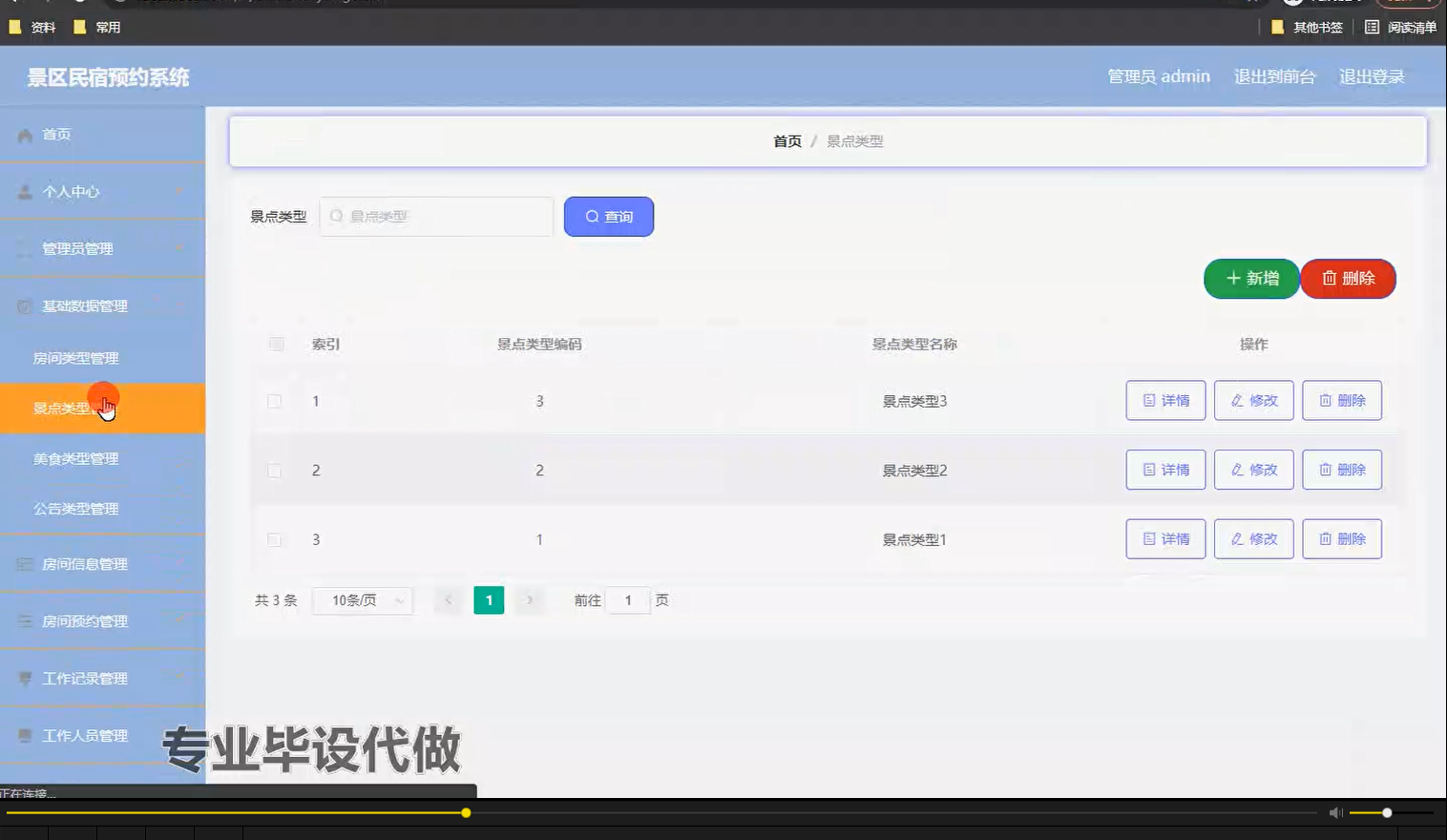The height and width of the screenshot is (840, 1447).
Task: Select the 首页 home icon in sidebar
Action: [24, 135]
